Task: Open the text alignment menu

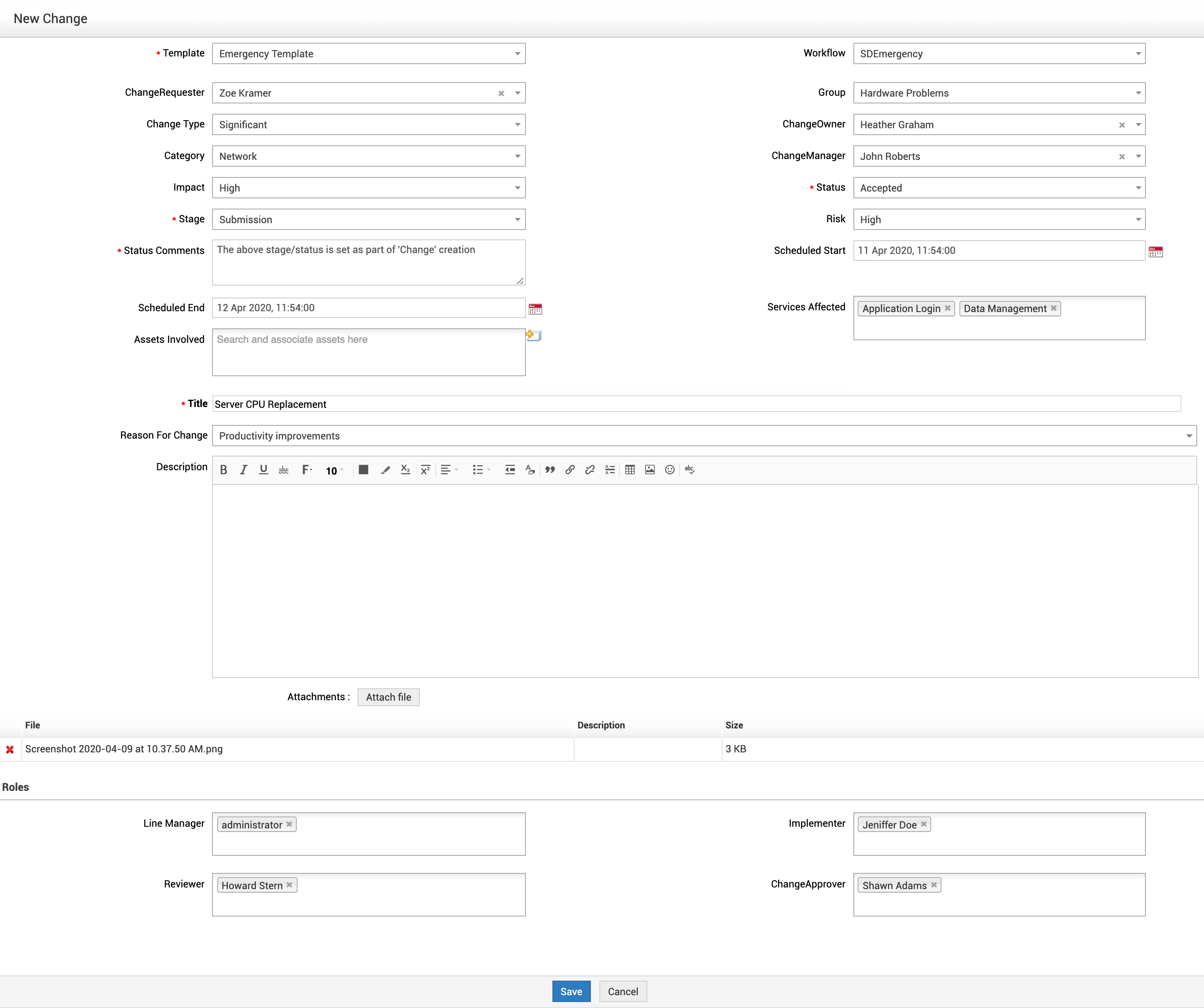Action: point(449,470)
